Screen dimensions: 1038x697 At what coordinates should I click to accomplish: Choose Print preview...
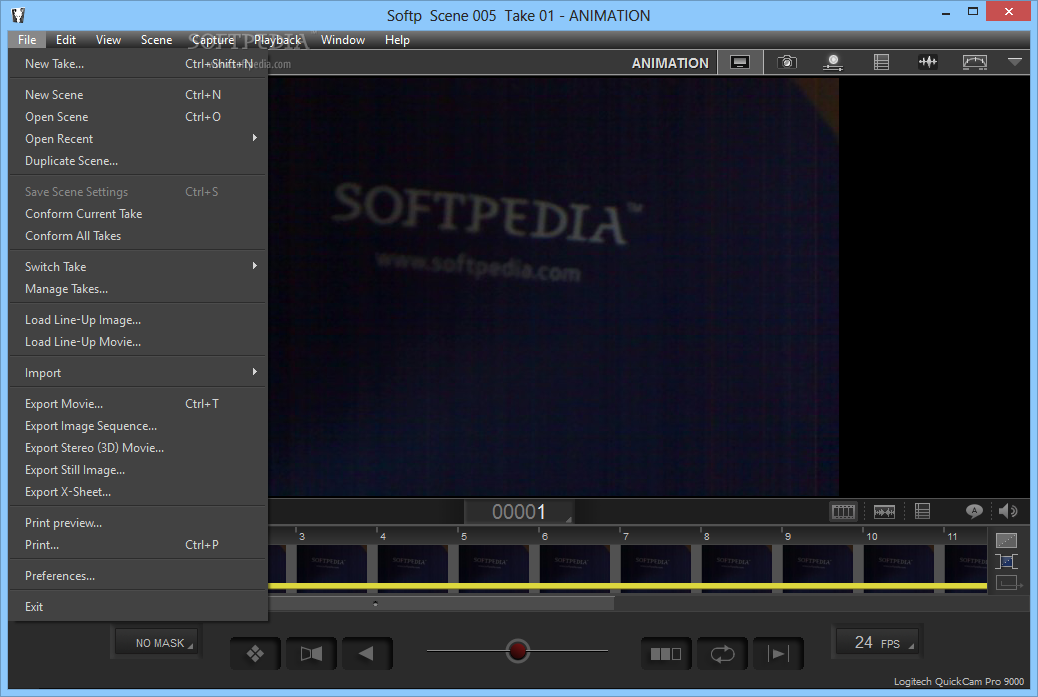pyautogui.click(x=138, y=523)
